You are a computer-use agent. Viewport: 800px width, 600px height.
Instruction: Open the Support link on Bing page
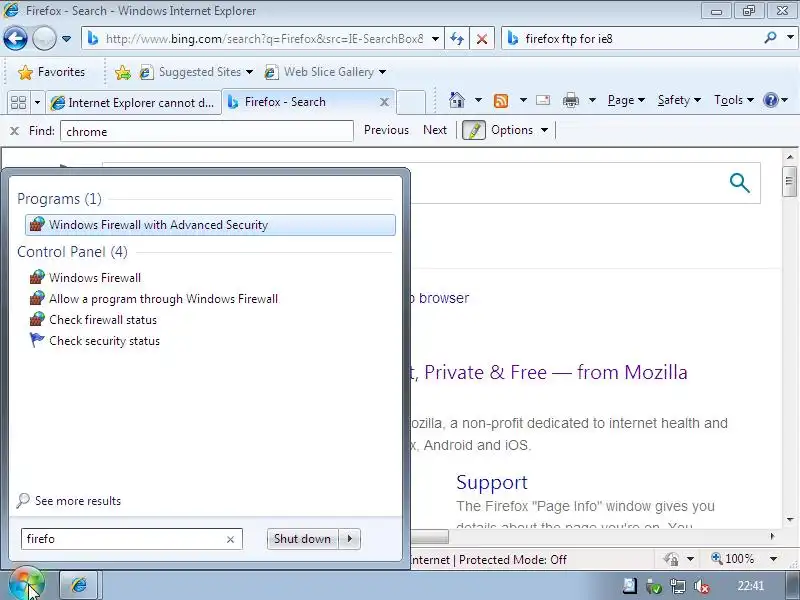point(492,482)
